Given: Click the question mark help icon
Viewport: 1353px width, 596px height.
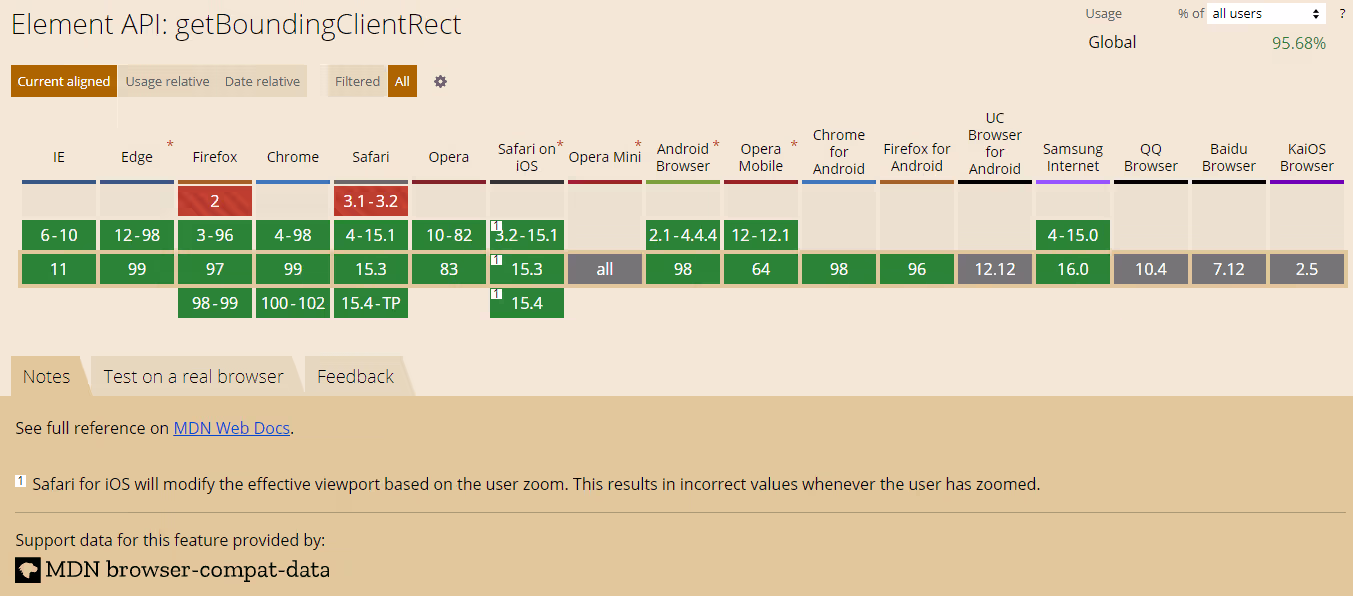Looking at the screenshot, I should click(x=1342, y=14).
